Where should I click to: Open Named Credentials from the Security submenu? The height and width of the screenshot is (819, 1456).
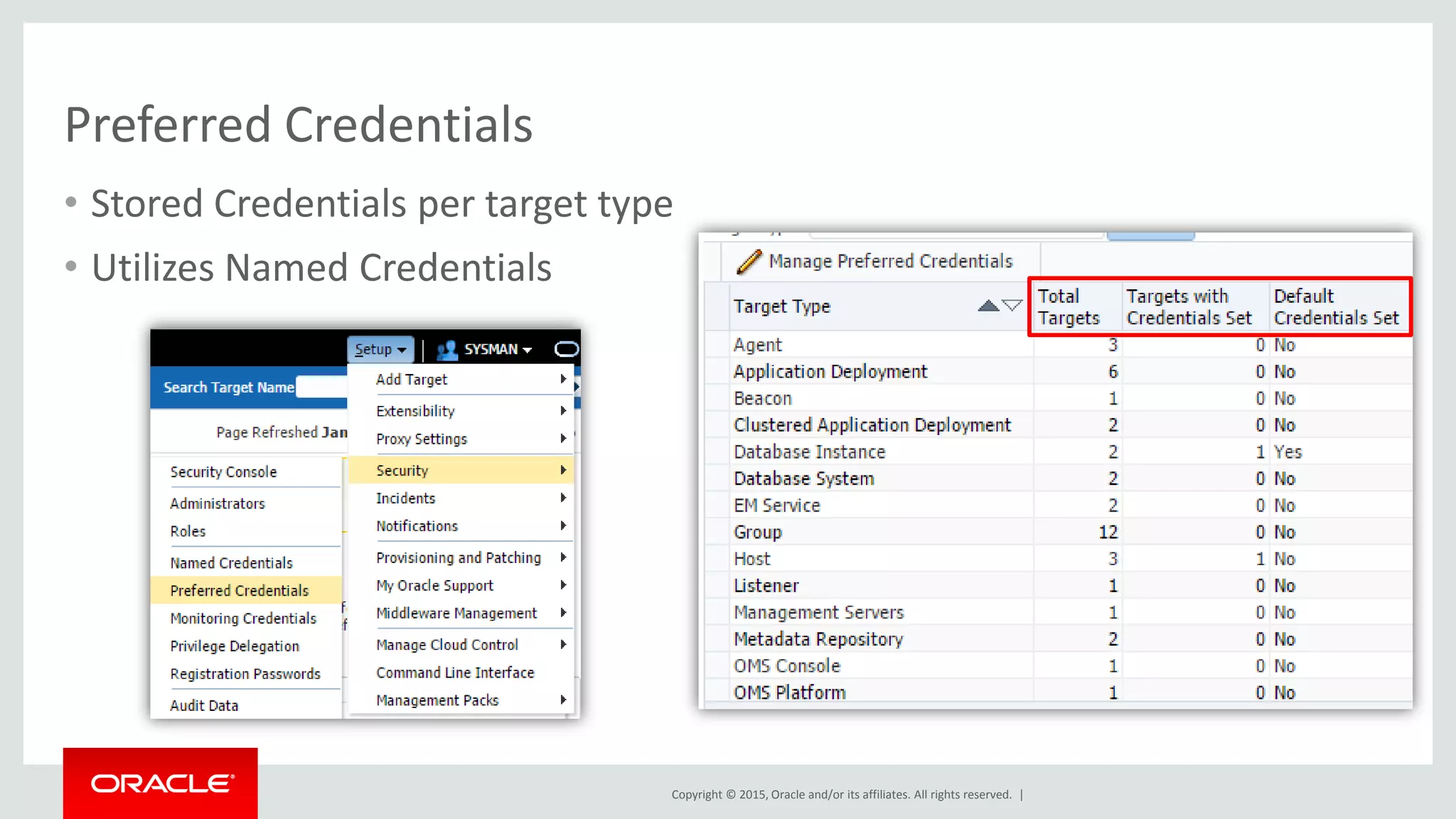(x=247, y=562)
